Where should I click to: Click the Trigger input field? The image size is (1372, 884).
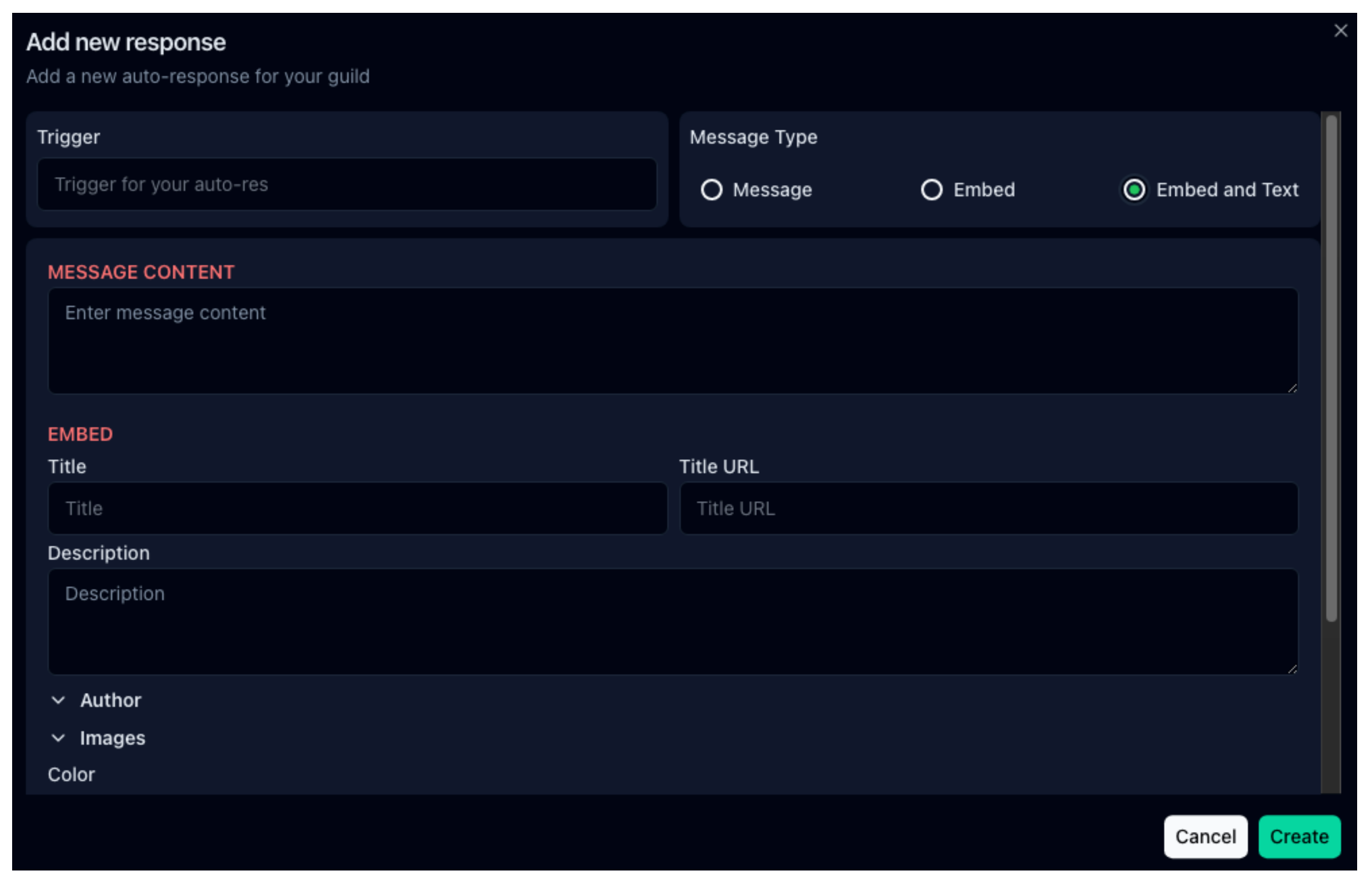(x=347, y=185)
